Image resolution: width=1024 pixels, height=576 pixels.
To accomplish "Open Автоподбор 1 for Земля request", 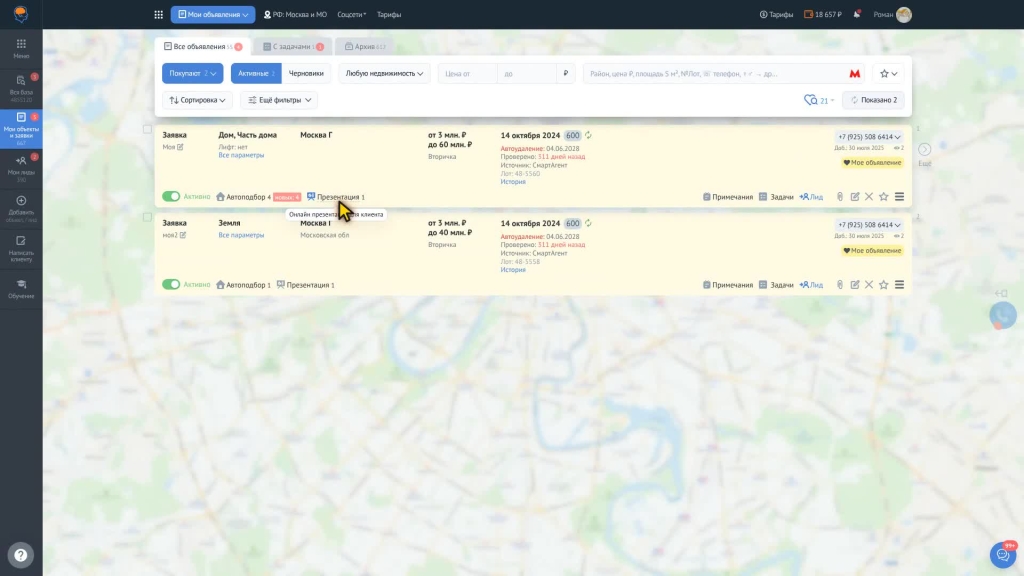I will click(x=243, y=285).
